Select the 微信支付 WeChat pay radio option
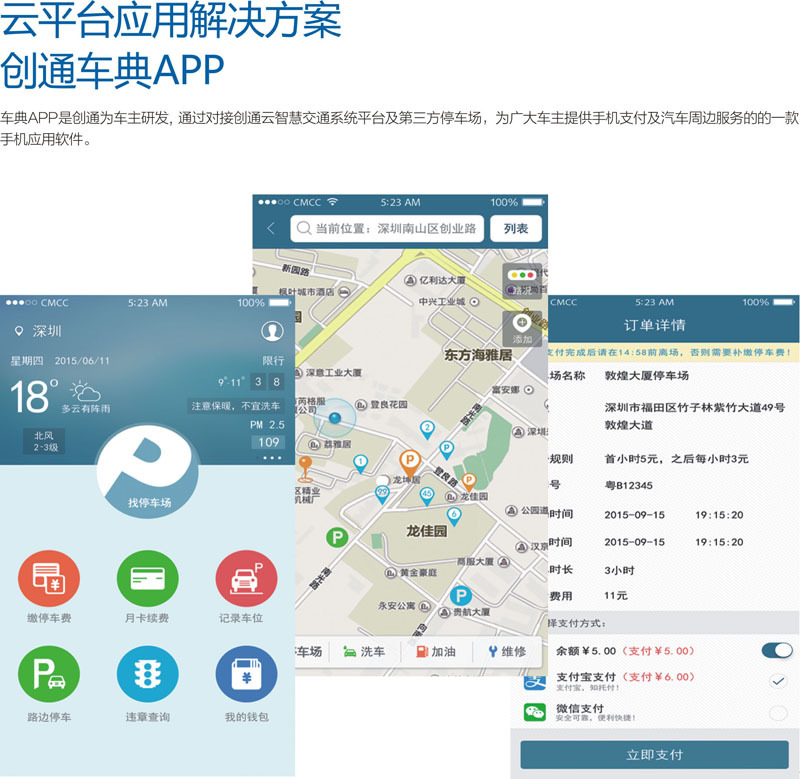Screen dimensions: 800x779 (778, 712)
